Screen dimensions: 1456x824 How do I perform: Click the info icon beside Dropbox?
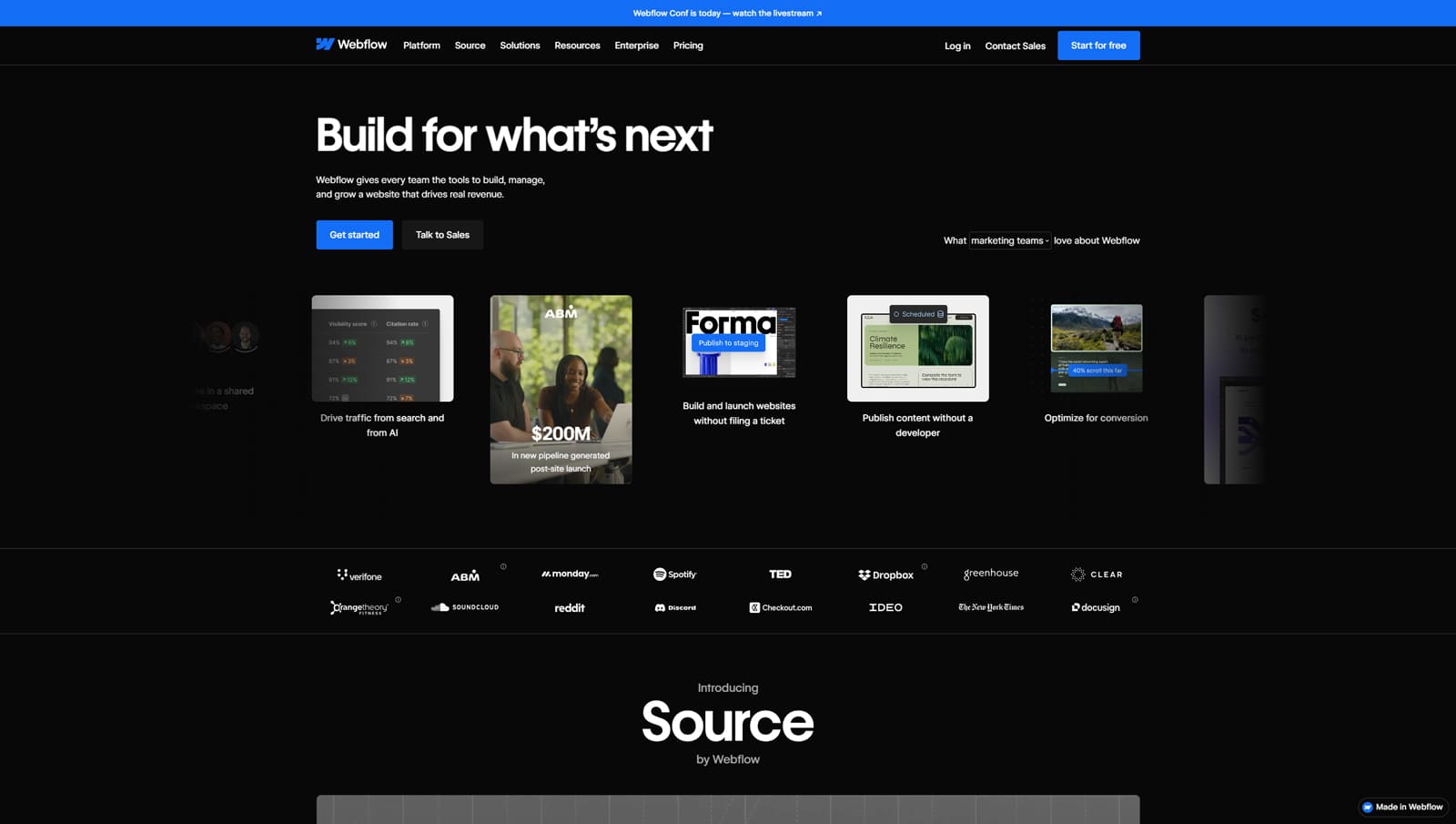(x=925, y=566)
